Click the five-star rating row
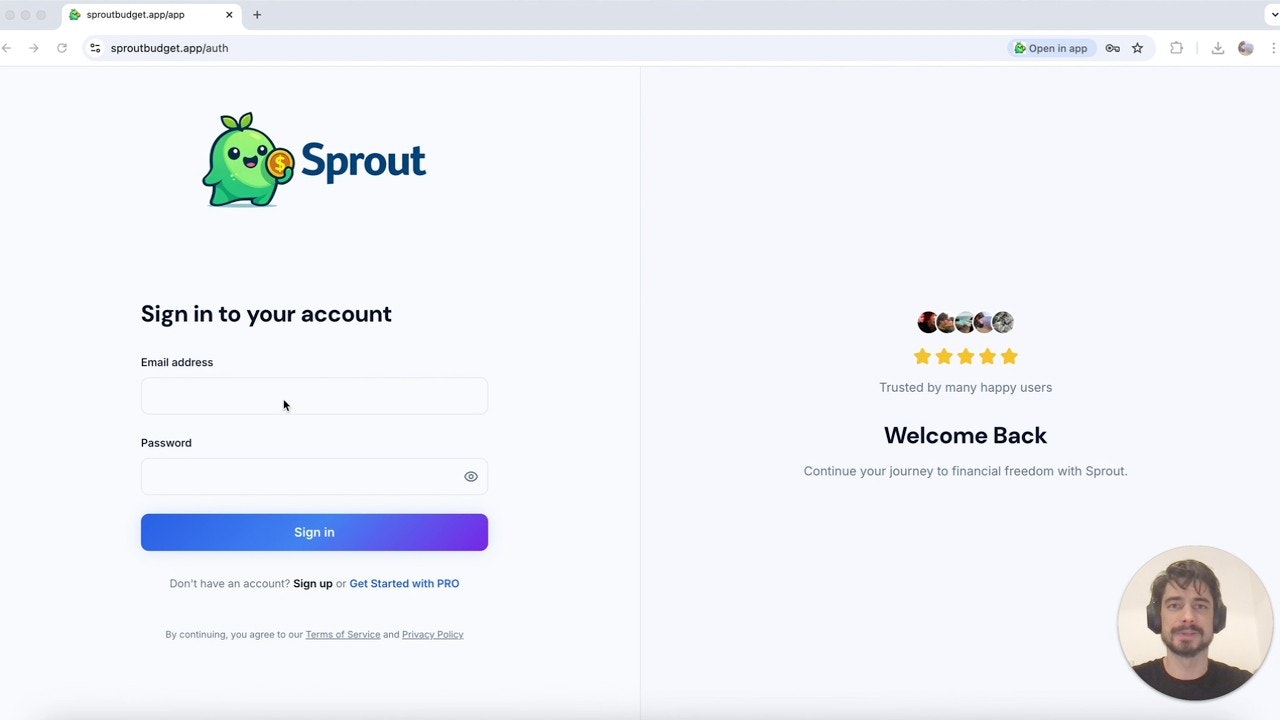 (x=964, y=355)
